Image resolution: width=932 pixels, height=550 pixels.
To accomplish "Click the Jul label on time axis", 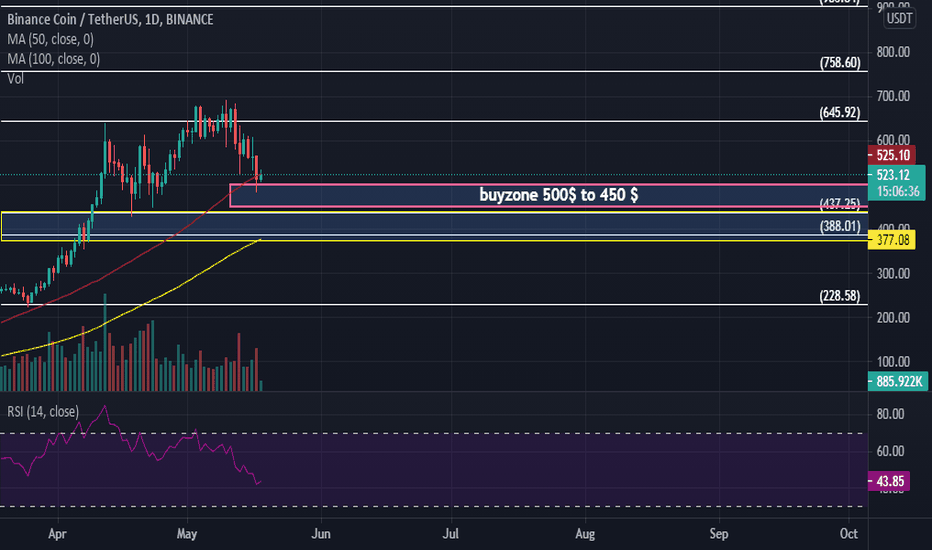I will pos(451,533).
